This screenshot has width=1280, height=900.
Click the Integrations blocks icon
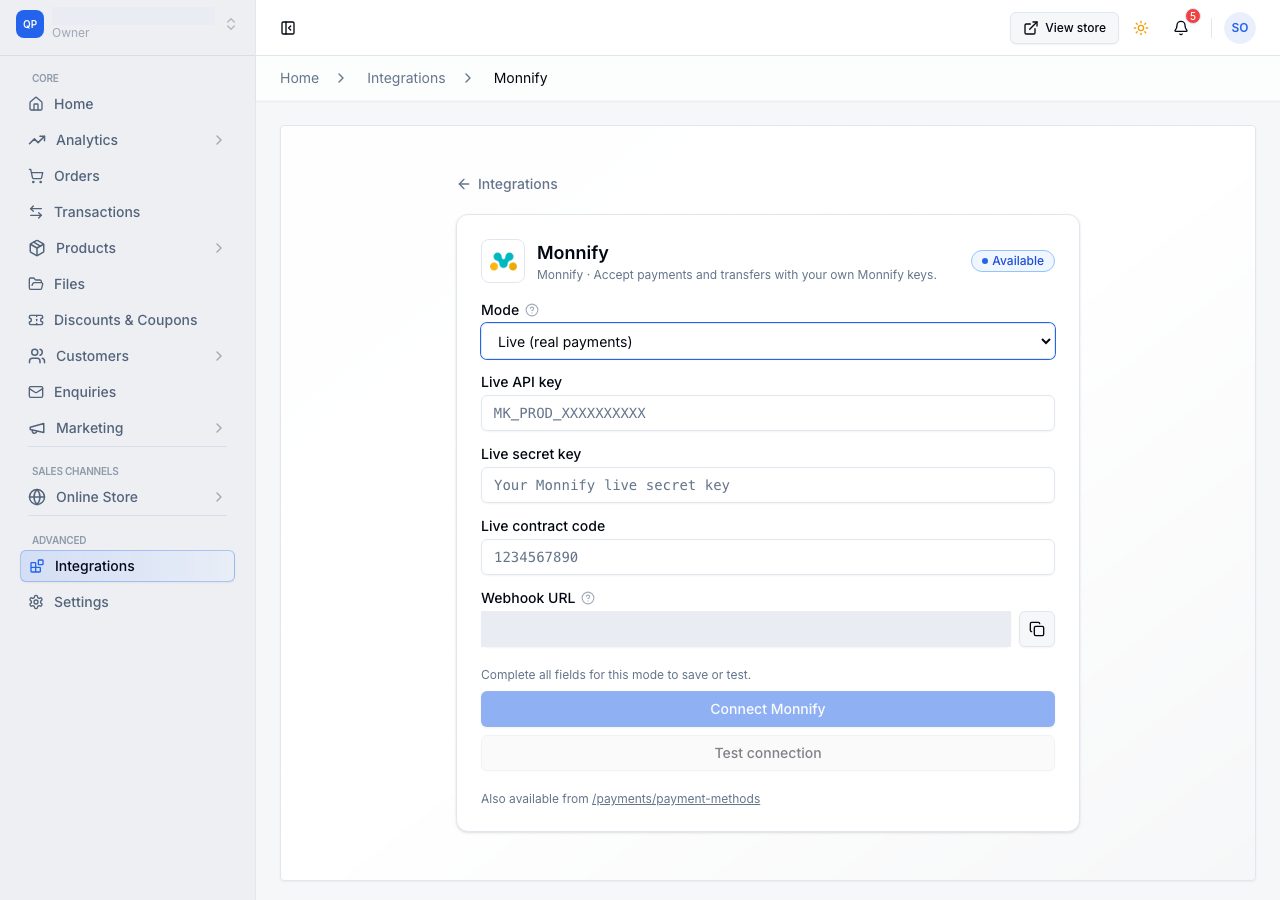pos(37,566)
